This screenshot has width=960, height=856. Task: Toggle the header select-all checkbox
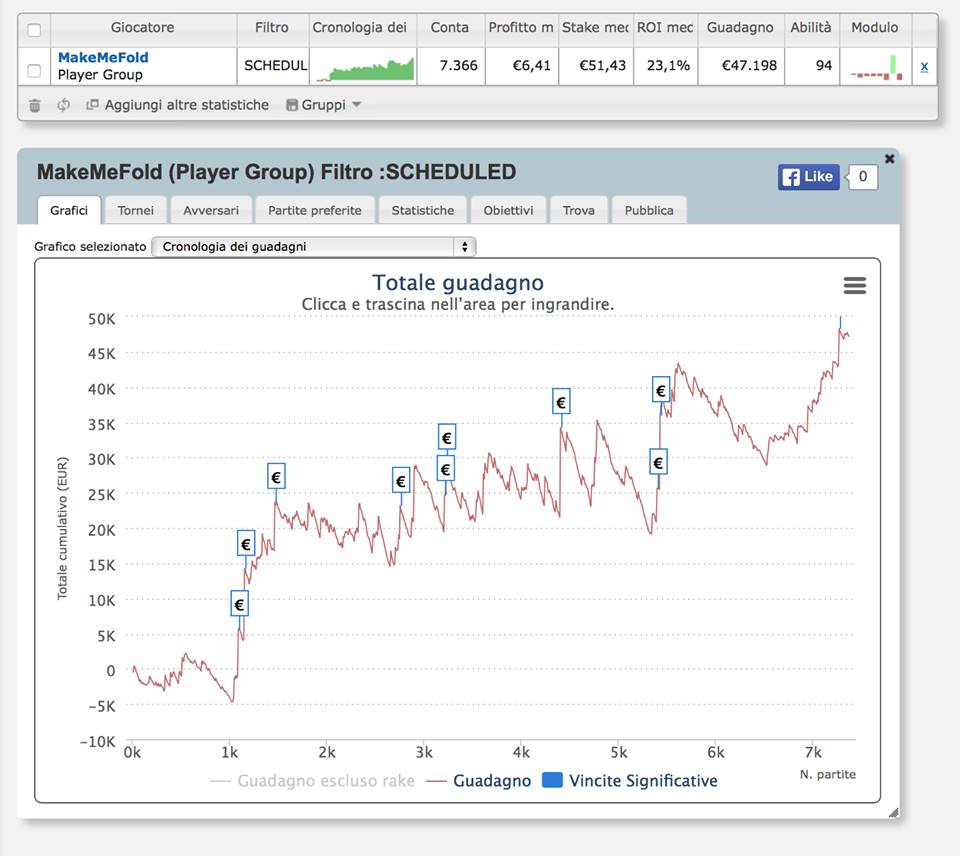[34, 30]
